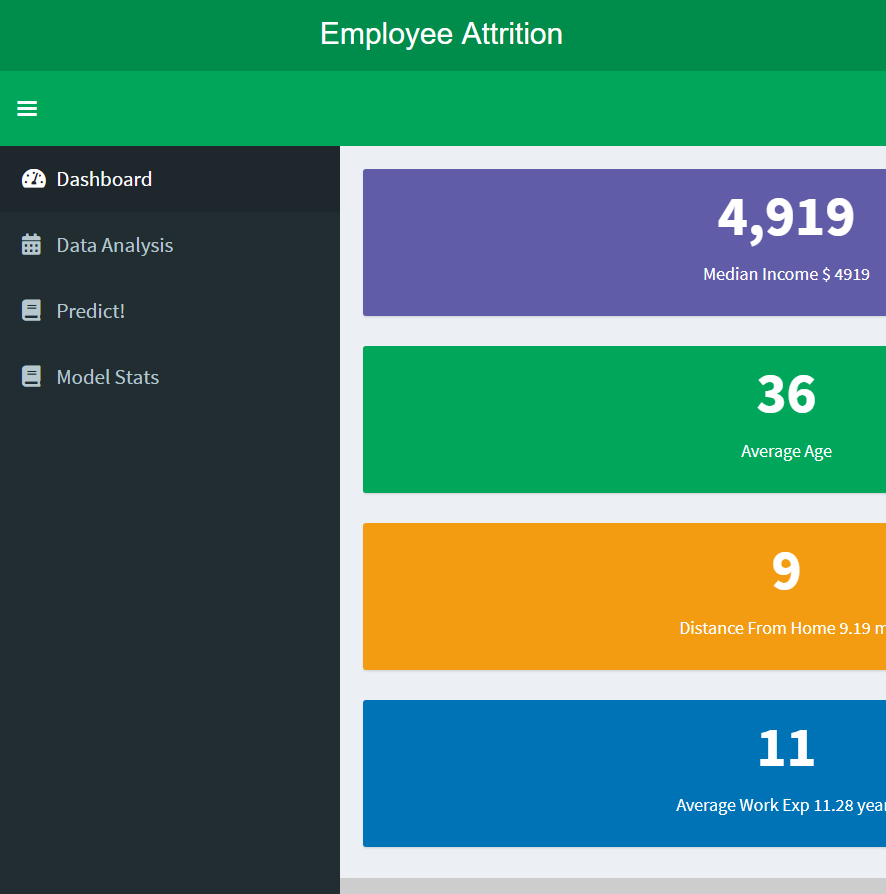Screen dimensions: 886x894
Task: Click the Predict! book icon
Action: (31, 311)
